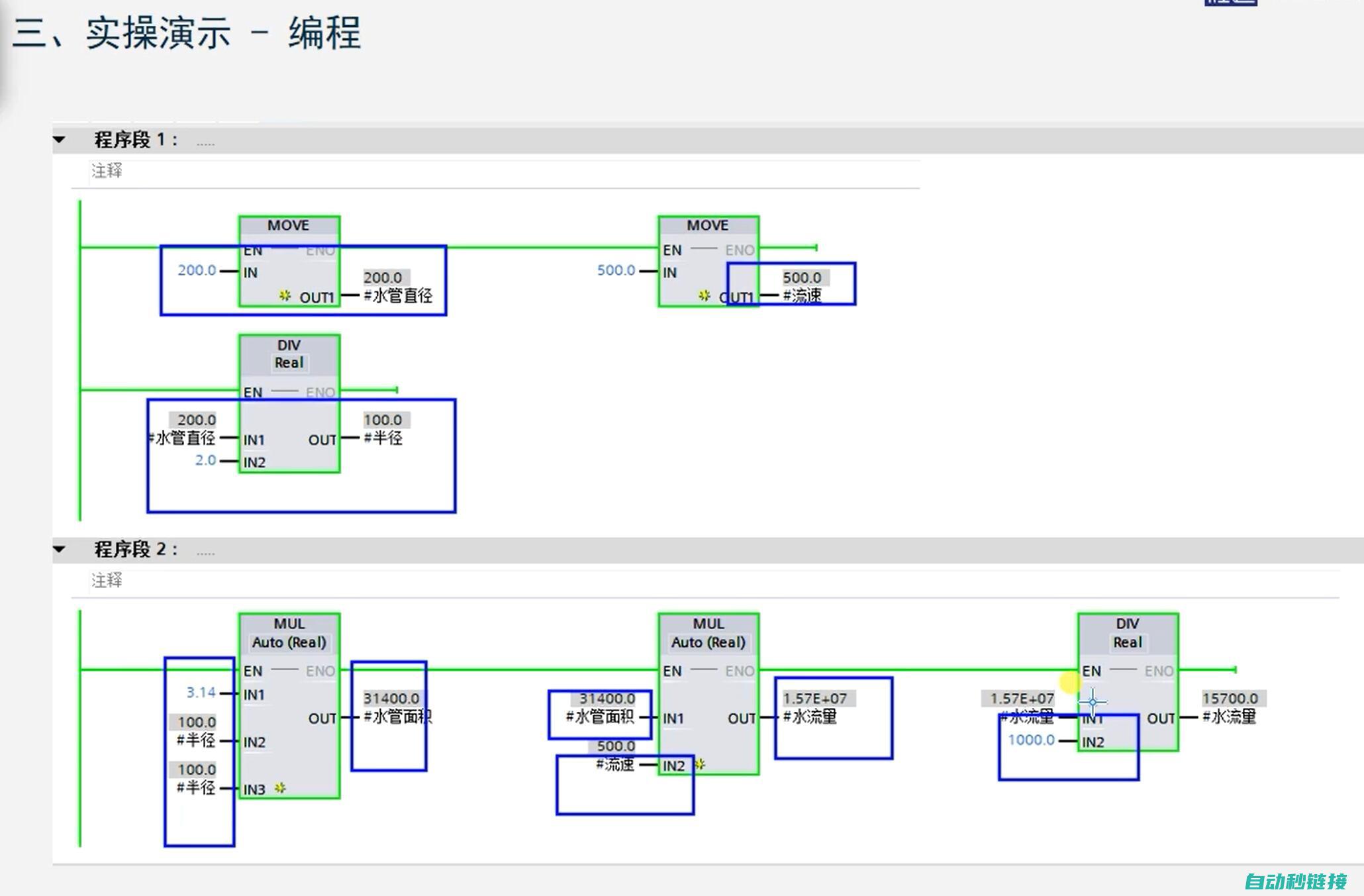Select the DIV Real block in 程序段 2

1128,681
